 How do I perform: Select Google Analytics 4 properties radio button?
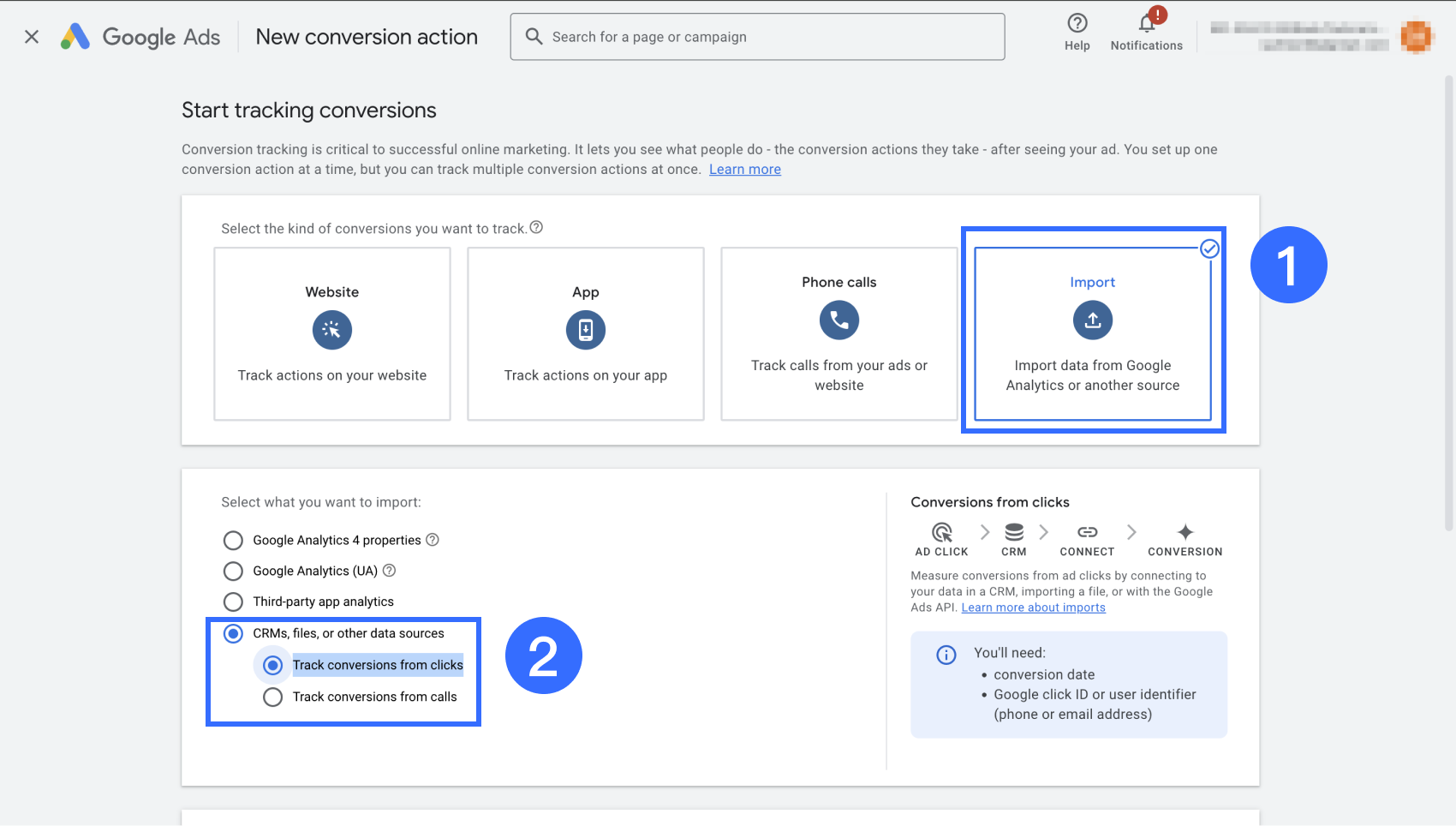[x=233, y=541]
